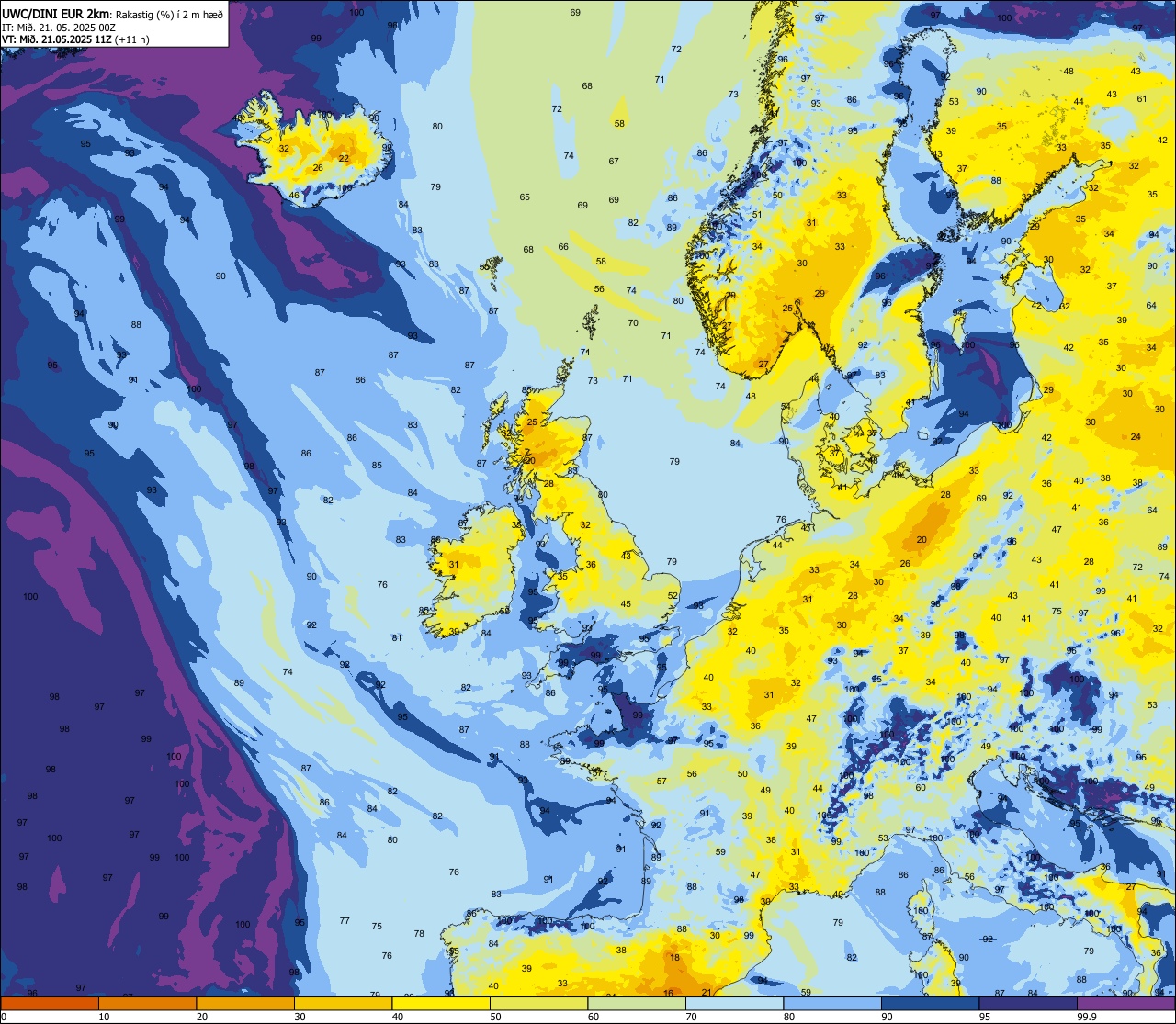Click the "IT: Mið. 21. 05. 2025 00Z" line
The image size is (1176, 1024).
pos(59,27)
